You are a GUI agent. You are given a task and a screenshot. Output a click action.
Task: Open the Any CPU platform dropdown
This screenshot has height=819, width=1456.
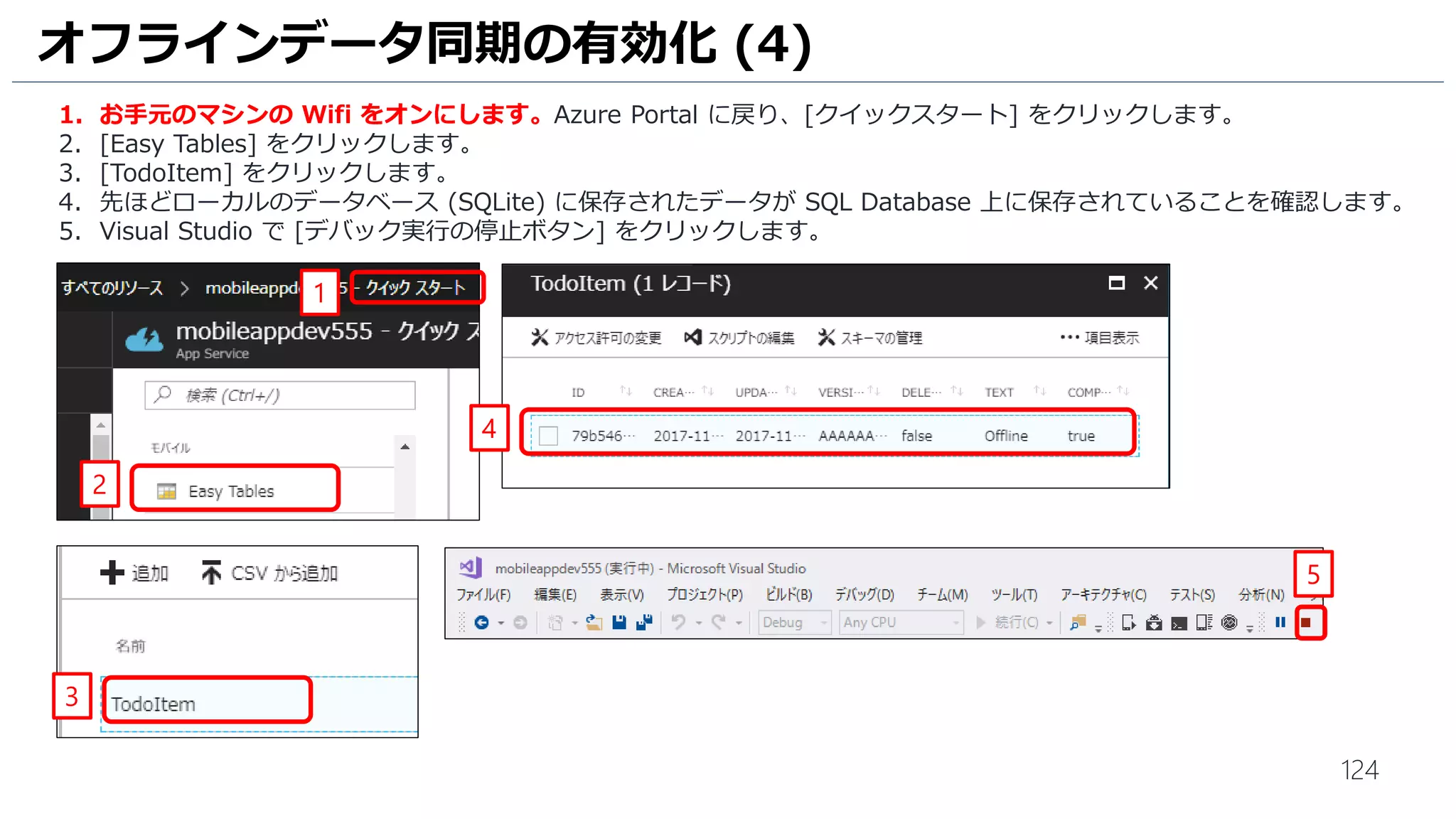tap(901, 623)
